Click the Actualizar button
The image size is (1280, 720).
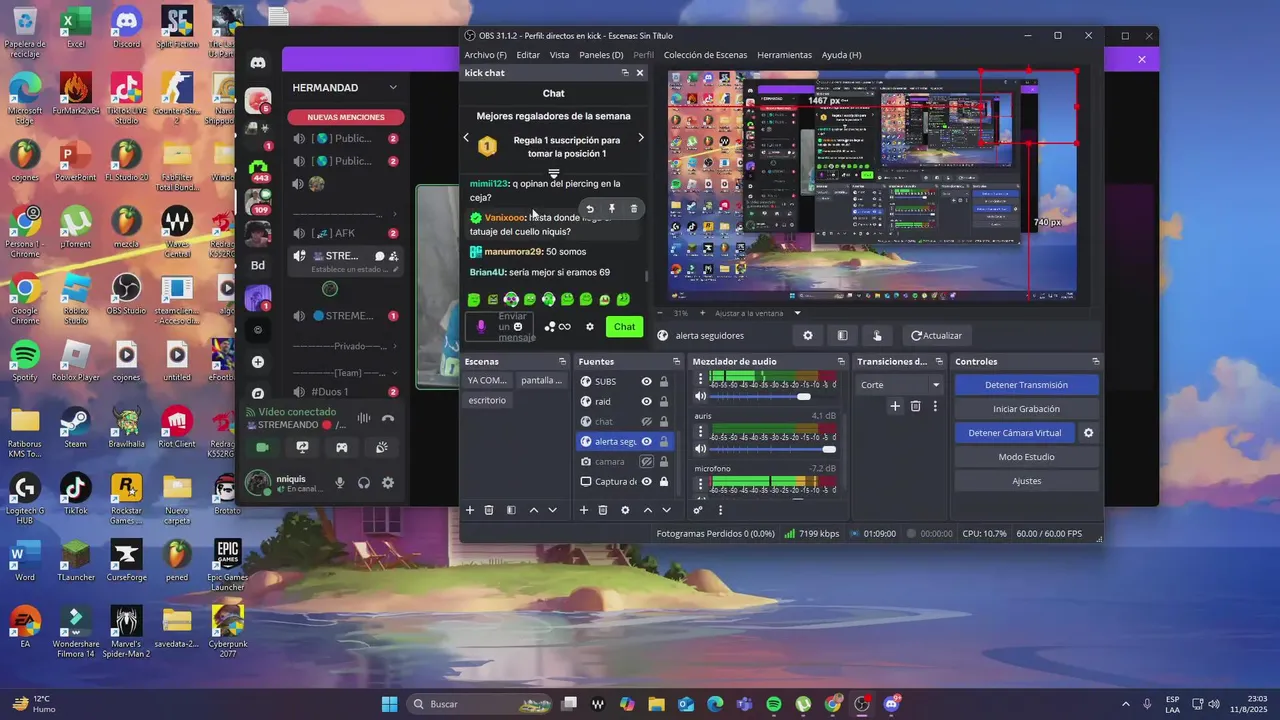click(x=937, y=336)
